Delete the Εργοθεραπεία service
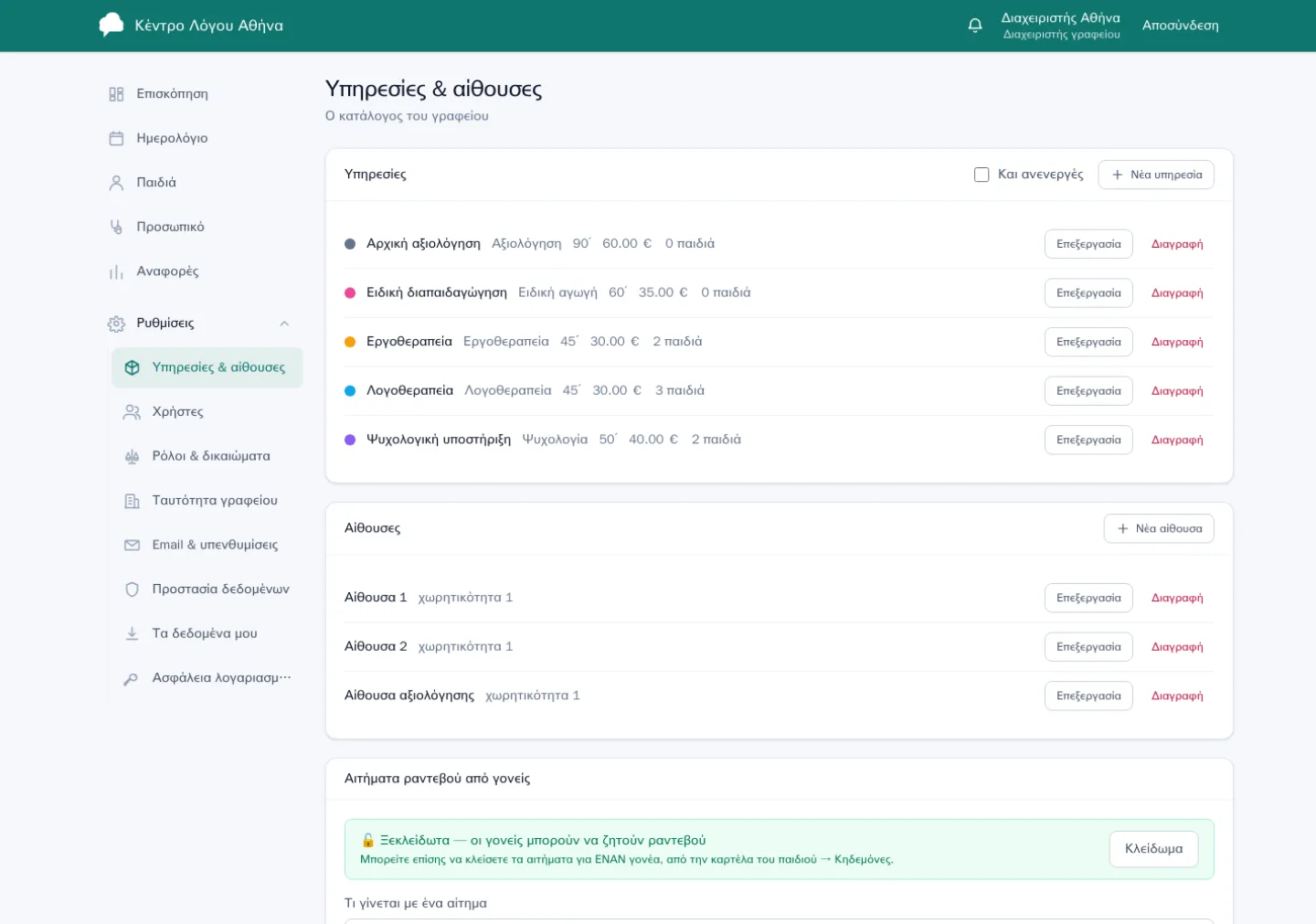This screenshot has width=1316, height=924. click(1177, 342)
